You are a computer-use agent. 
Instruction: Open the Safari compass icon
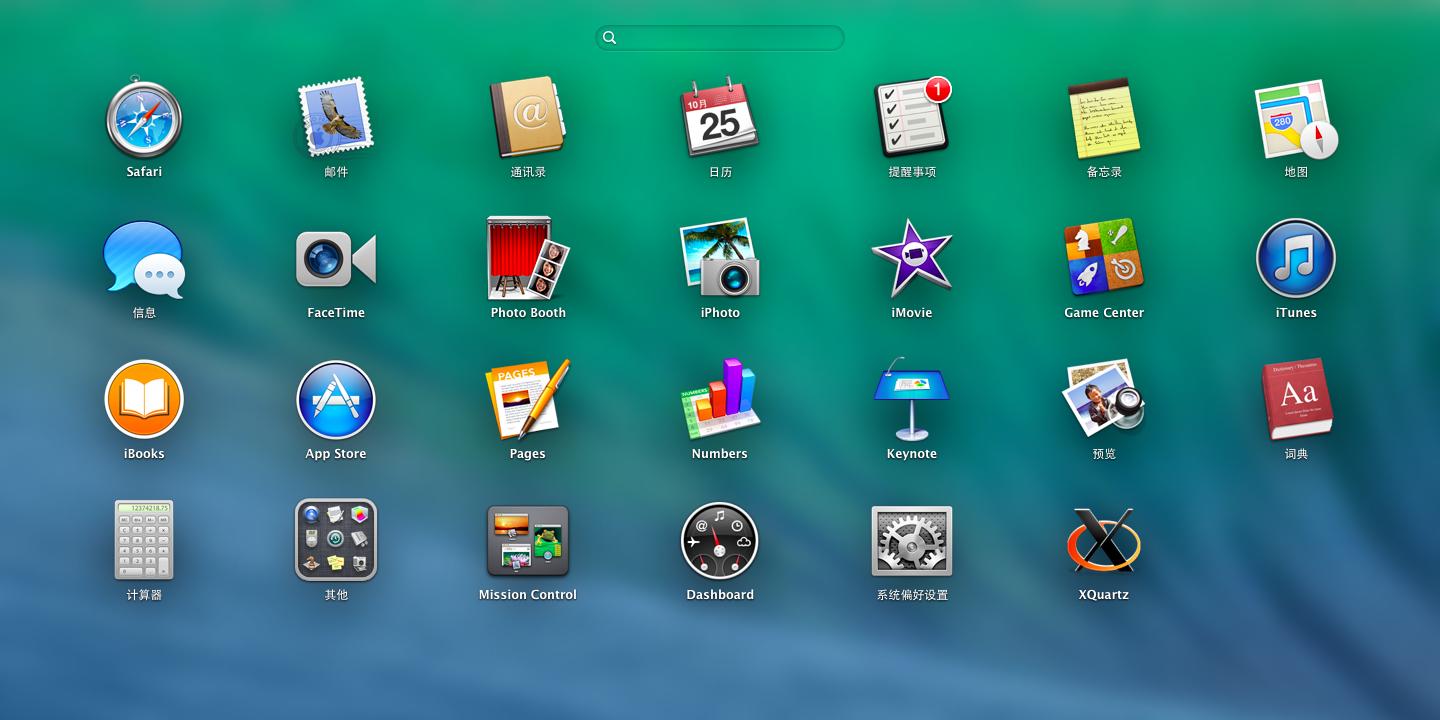(x=144, y=118)
